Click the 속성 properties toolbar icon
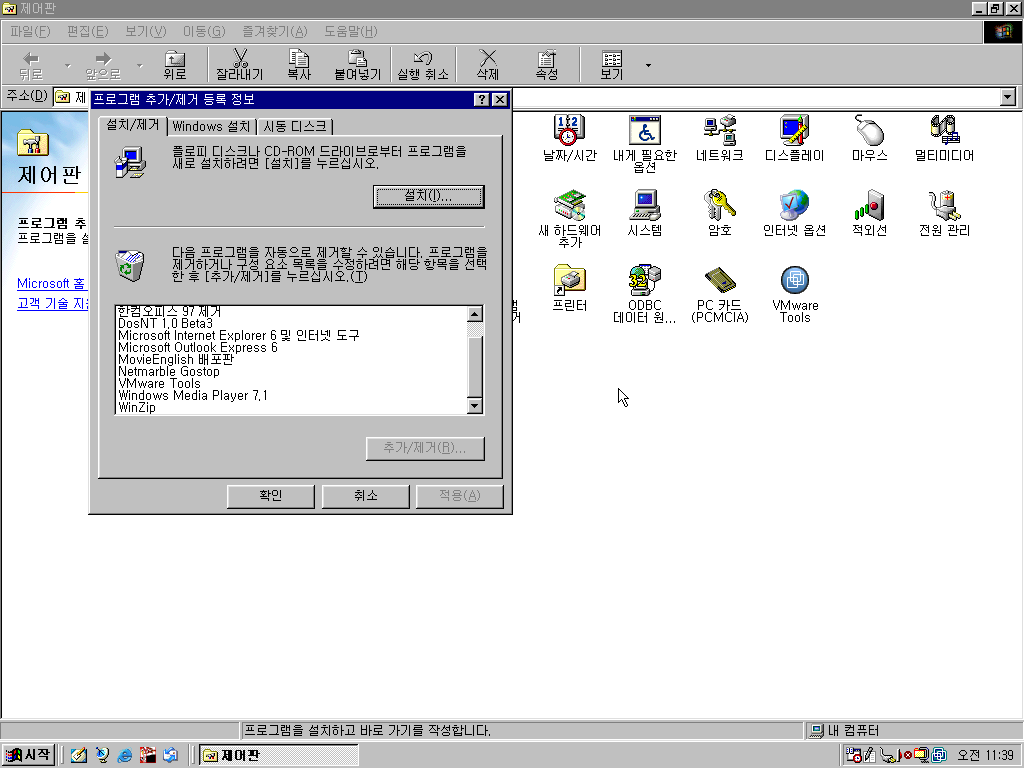The image size is (1024, 768). tap(547, 65)
